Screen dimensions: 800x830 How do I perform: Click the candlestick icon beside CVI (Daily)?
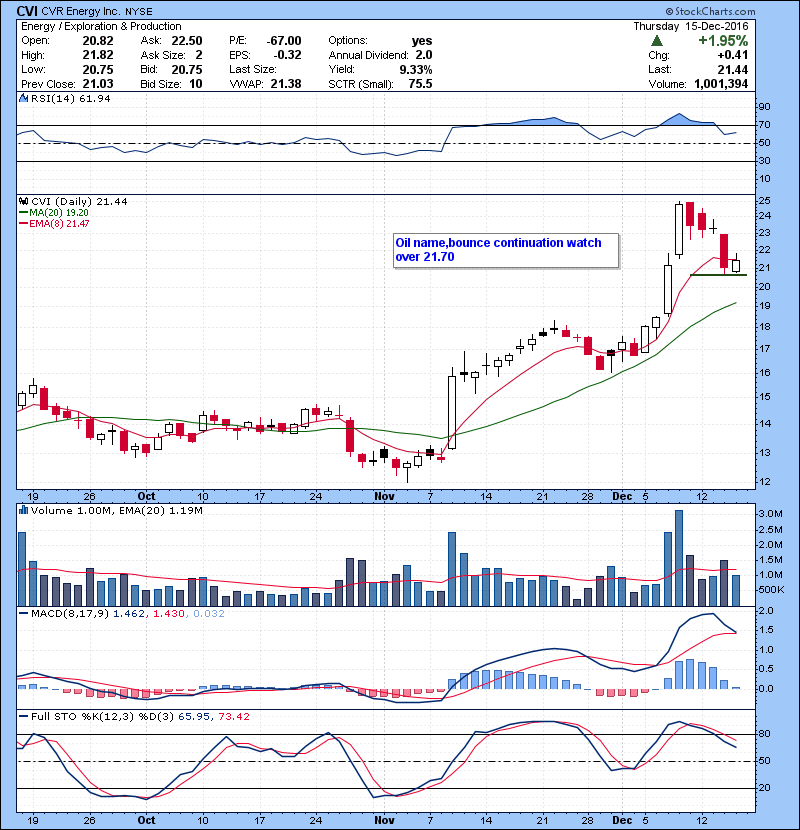tap(24, 201)
